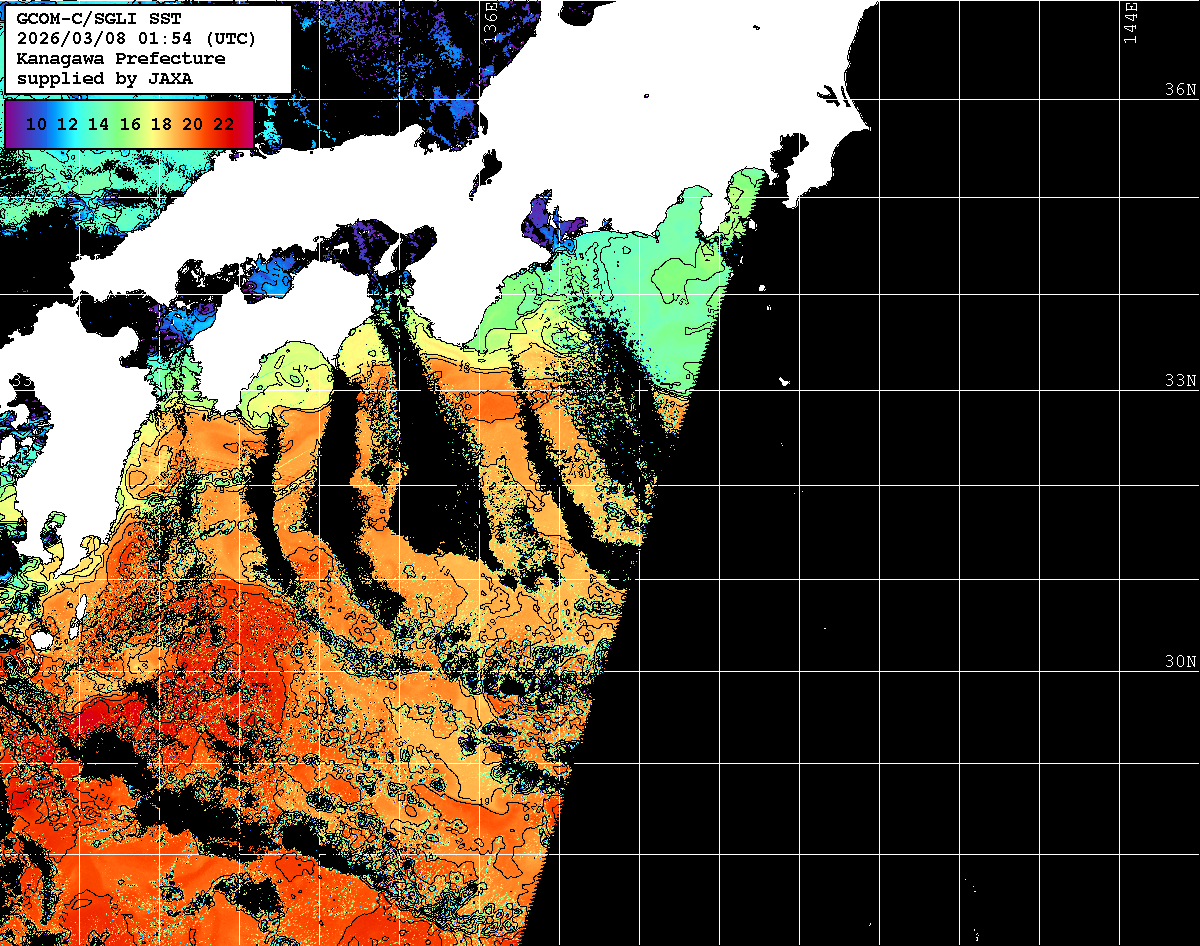The height and width of the screenshot is (946, 1200).
Task: Pick the cyan 14 degree legend mark
Action: click(x=98, y=124)
